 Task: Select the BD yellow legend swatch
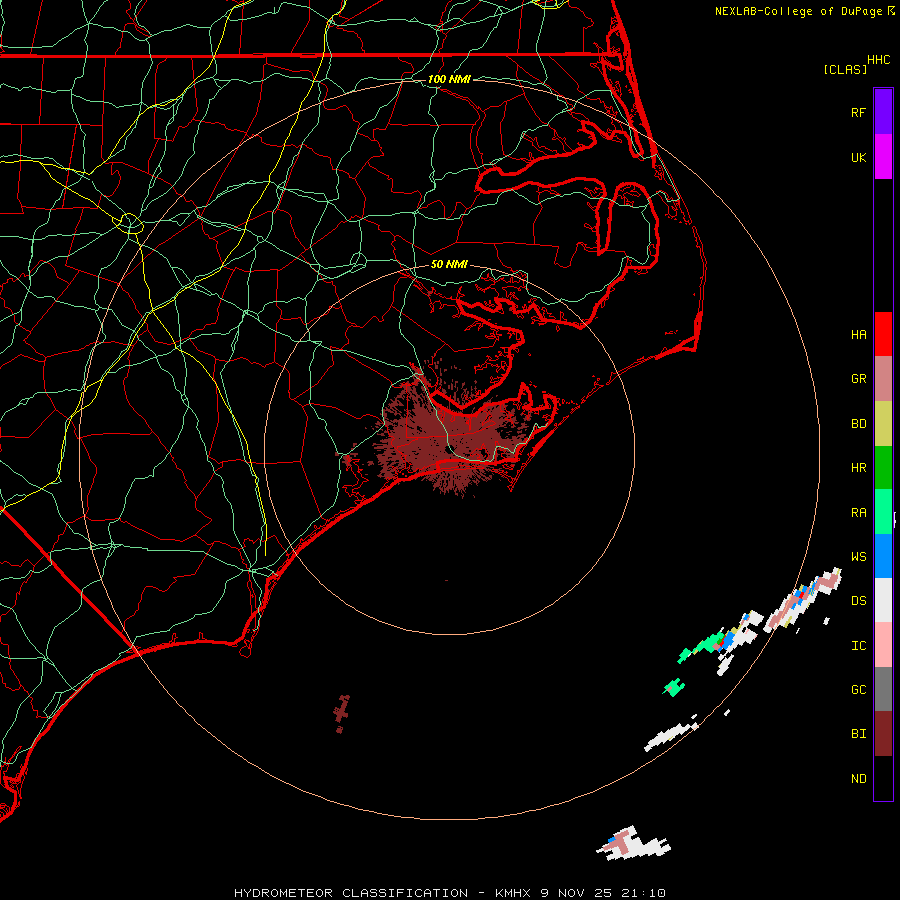(883, 424)
